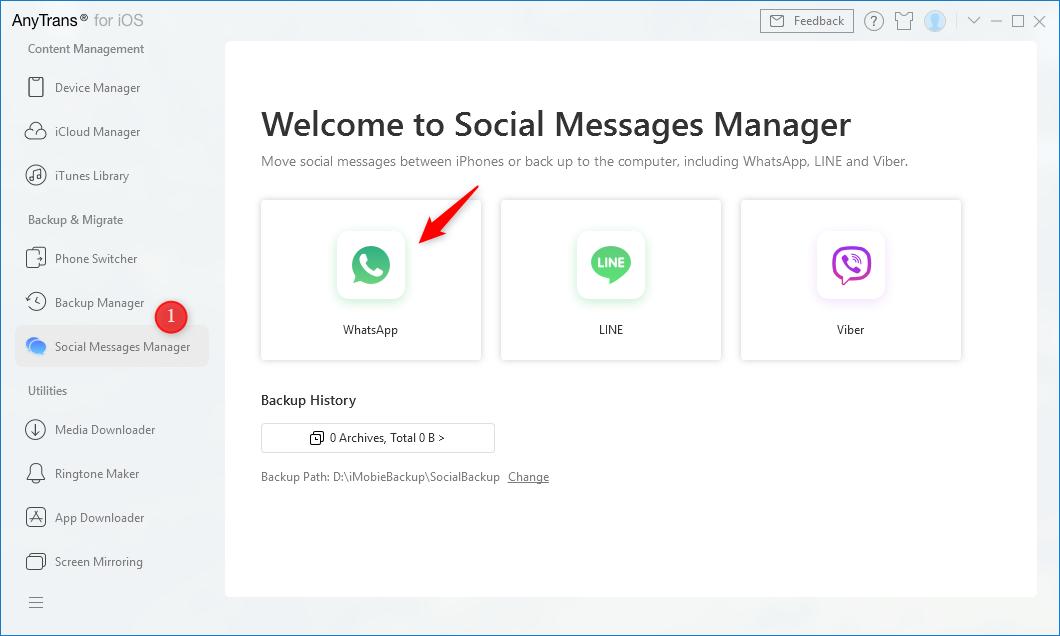Choose the WhatsApp icon
The image size is (1060, 636).
(x=371, y=264)
